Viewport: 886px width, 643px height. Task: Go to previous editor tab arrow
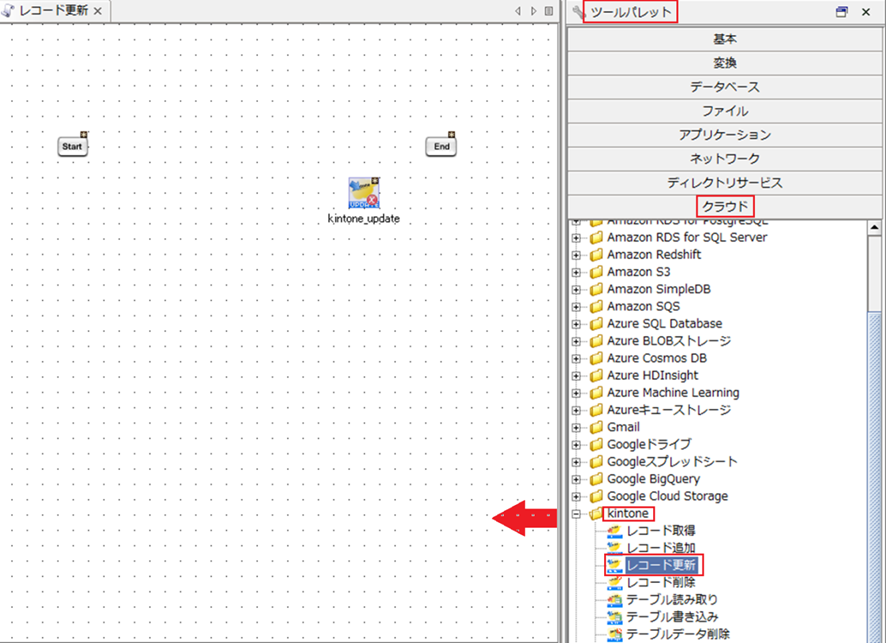518,11
